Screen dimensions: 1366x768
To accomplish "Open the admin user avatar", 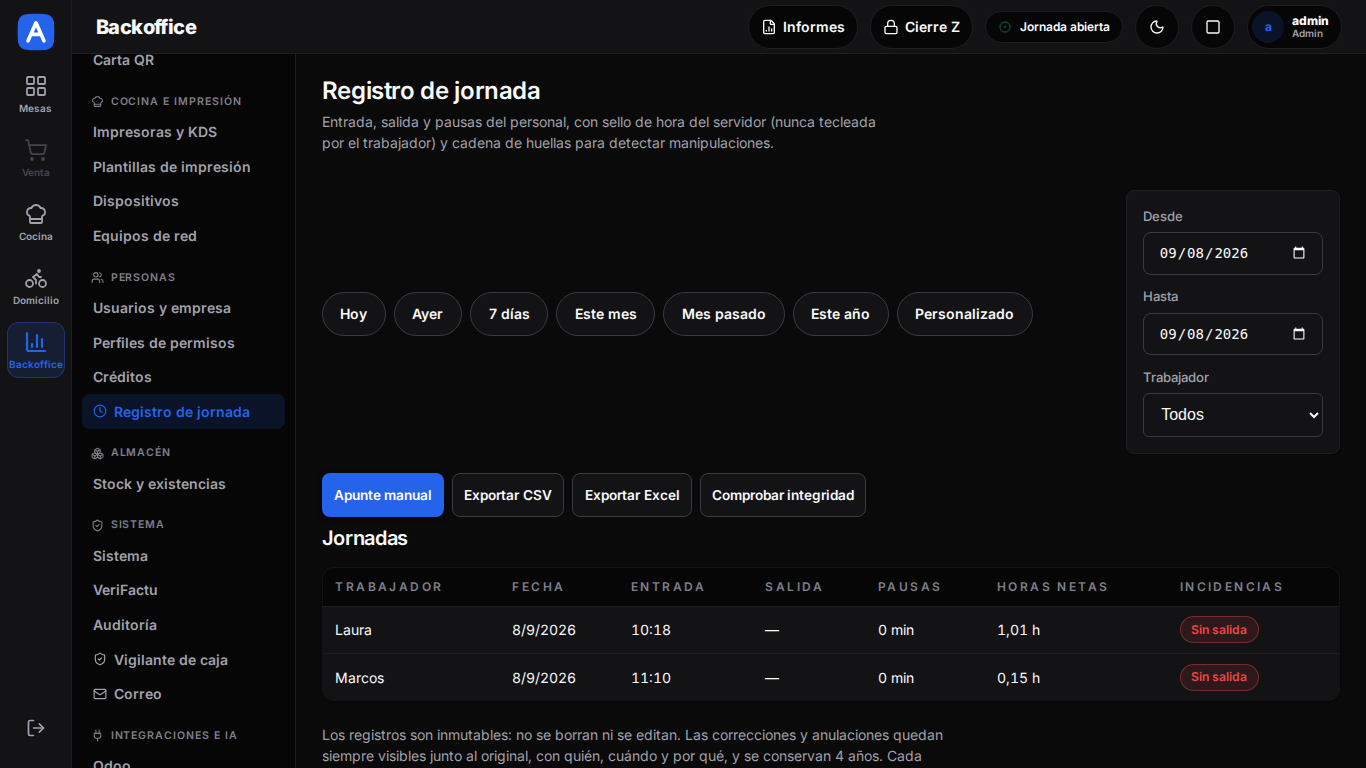I will click(x=1268, y=27).
